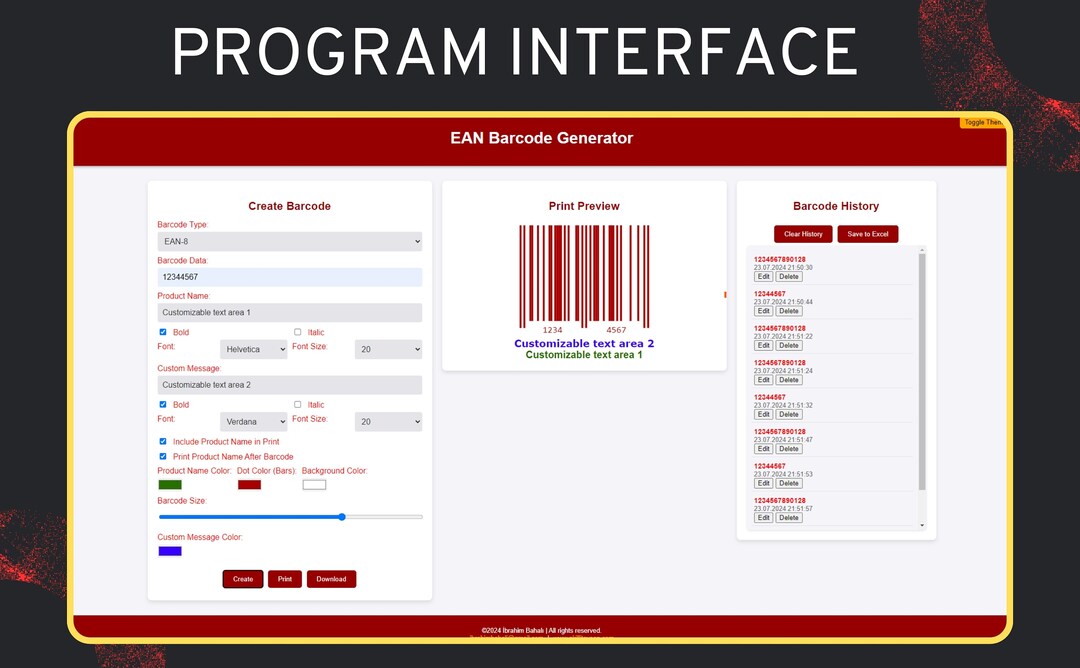This screenshot has width=1080, height=668.
Task: Open the red Dot Color (Bars) swatch
Action: click(249, 485)
